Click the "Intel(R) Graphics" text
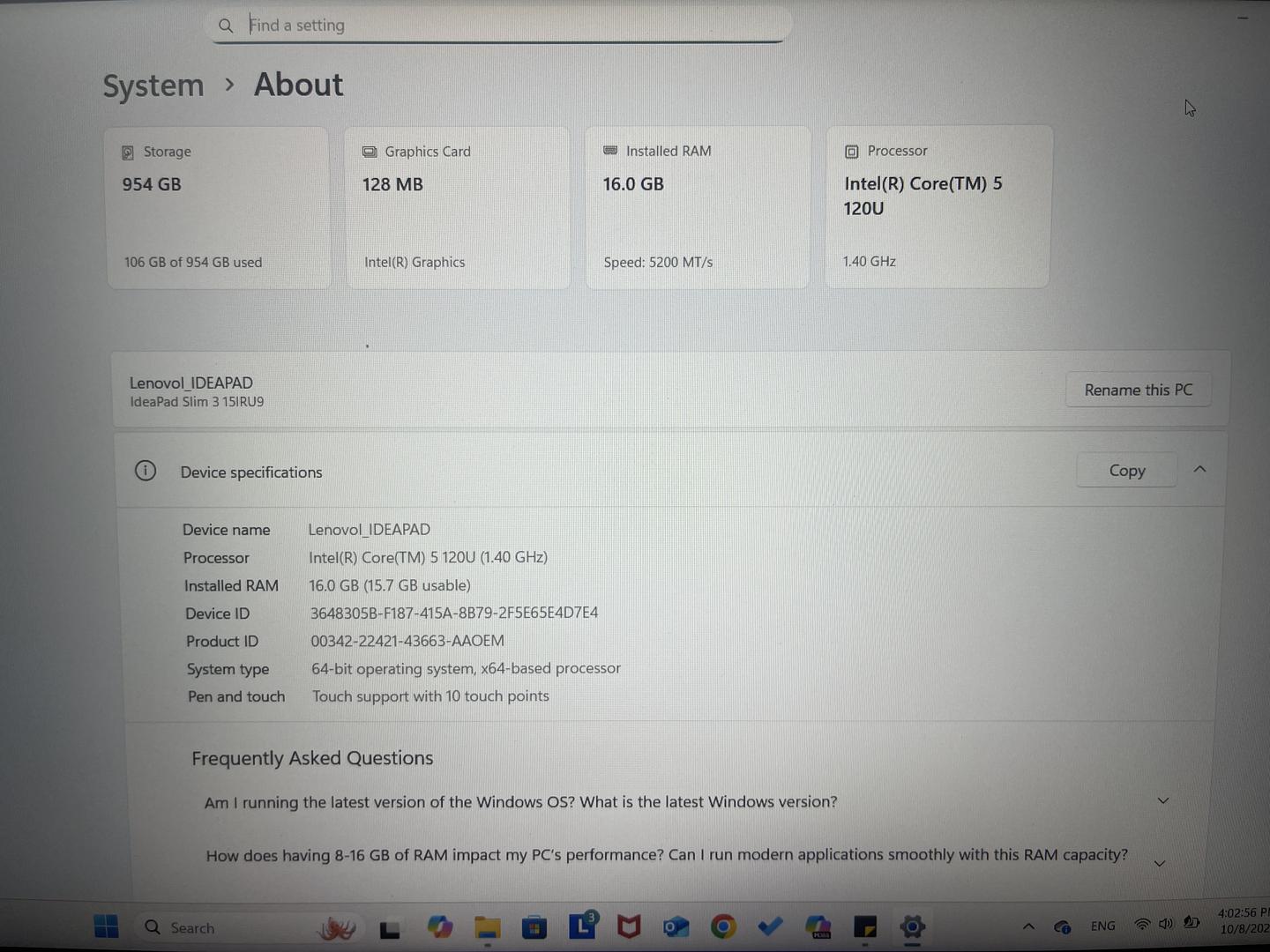Image resolution: width=1270 pixels, height=952 pixels. tap(415, 262)
